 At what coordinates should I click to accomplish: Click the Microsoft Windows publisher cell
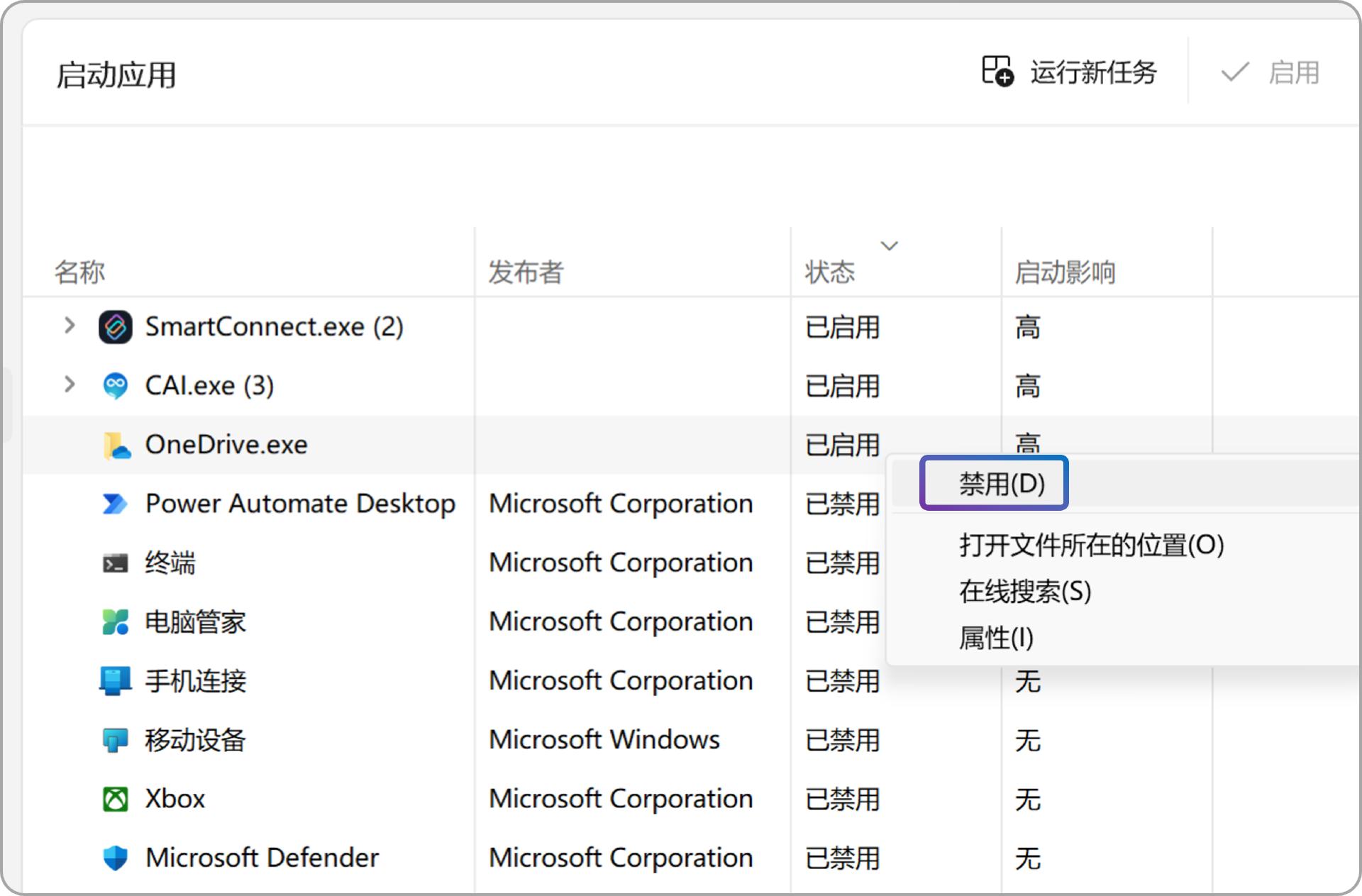tap(604, 740)
